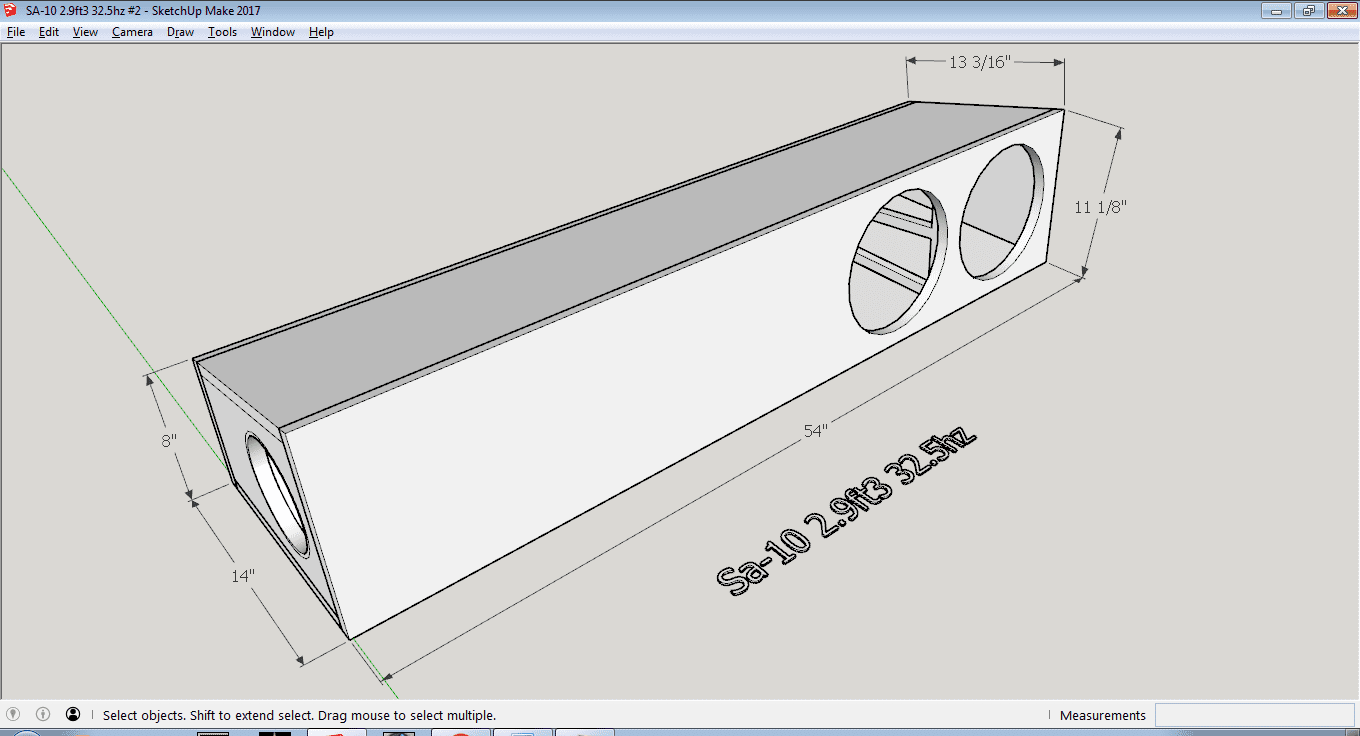Select the 54" dimension label
1360x736 pixels.
(816, 431)
